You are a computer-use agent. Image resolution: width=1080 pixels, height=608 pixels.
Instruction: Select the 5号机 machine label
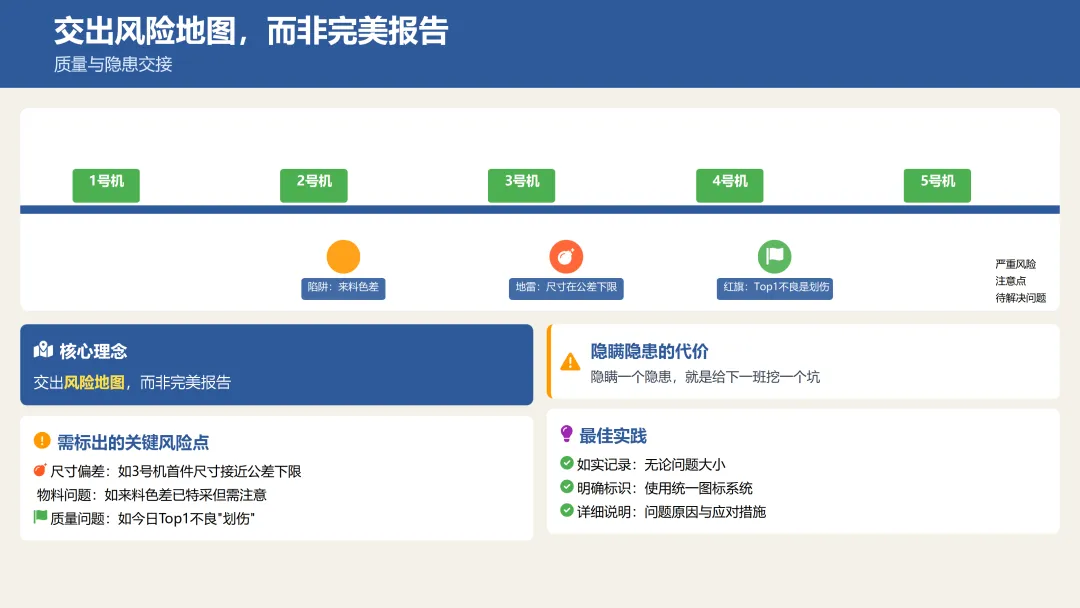[x=937, y=185]
